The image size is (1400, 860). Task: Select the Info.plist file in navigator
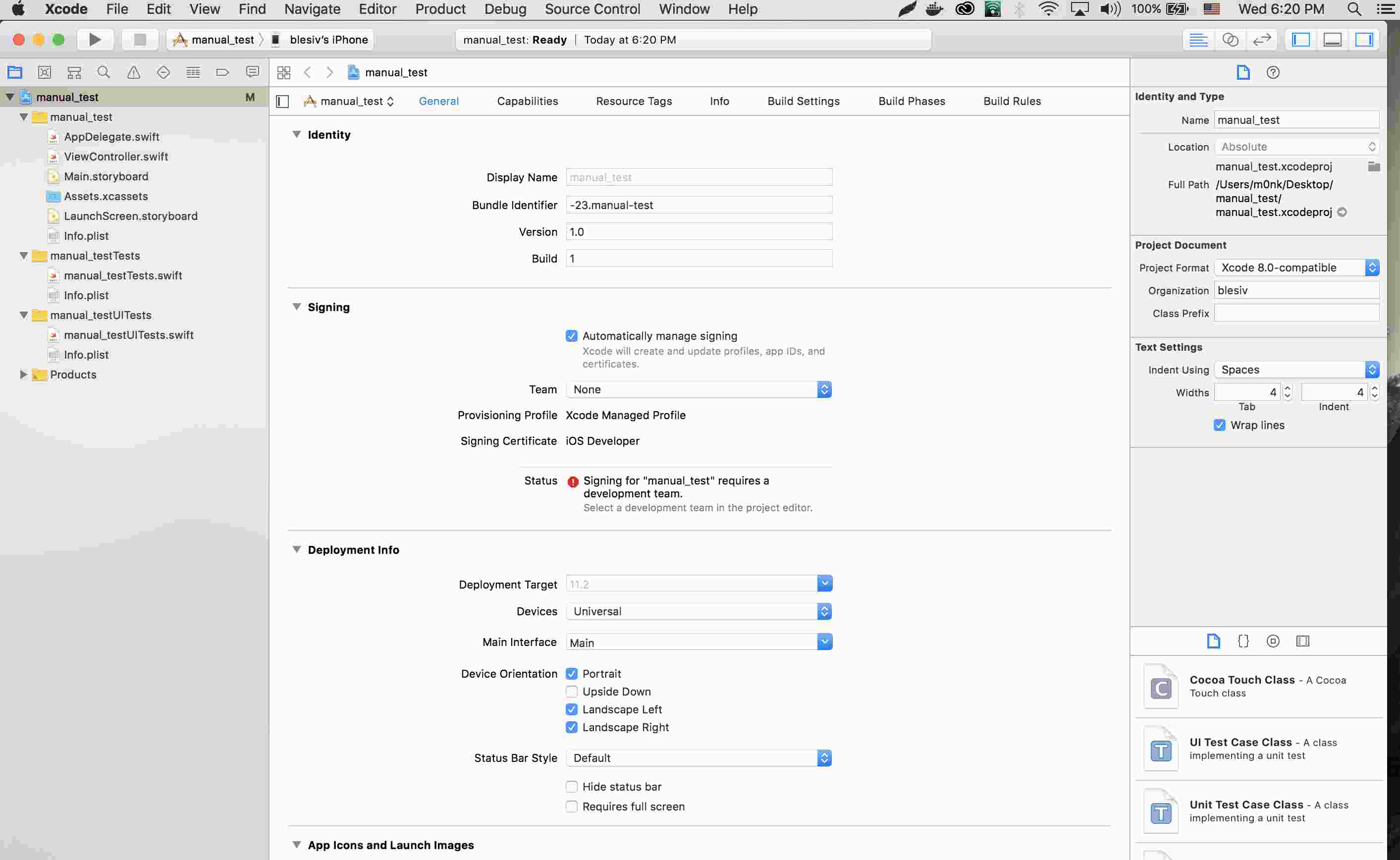click(x=86, y=236)
